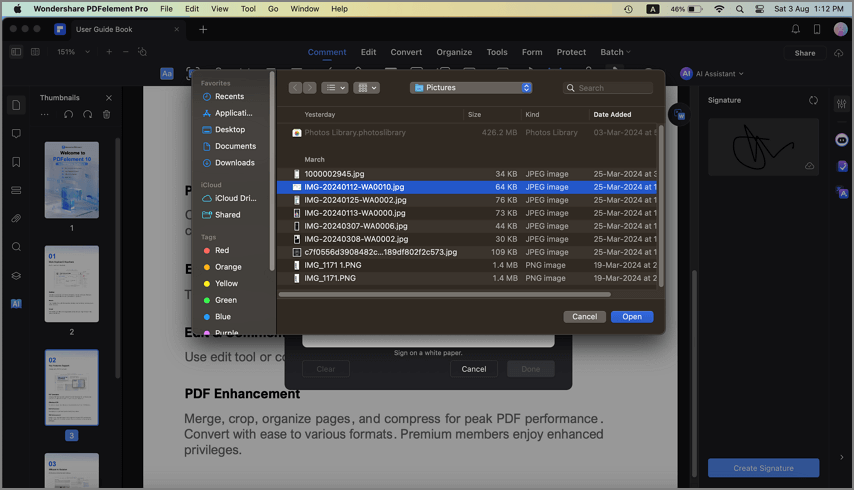
Task: Toggle the sidebar panel layout icon
Action: 16,52
